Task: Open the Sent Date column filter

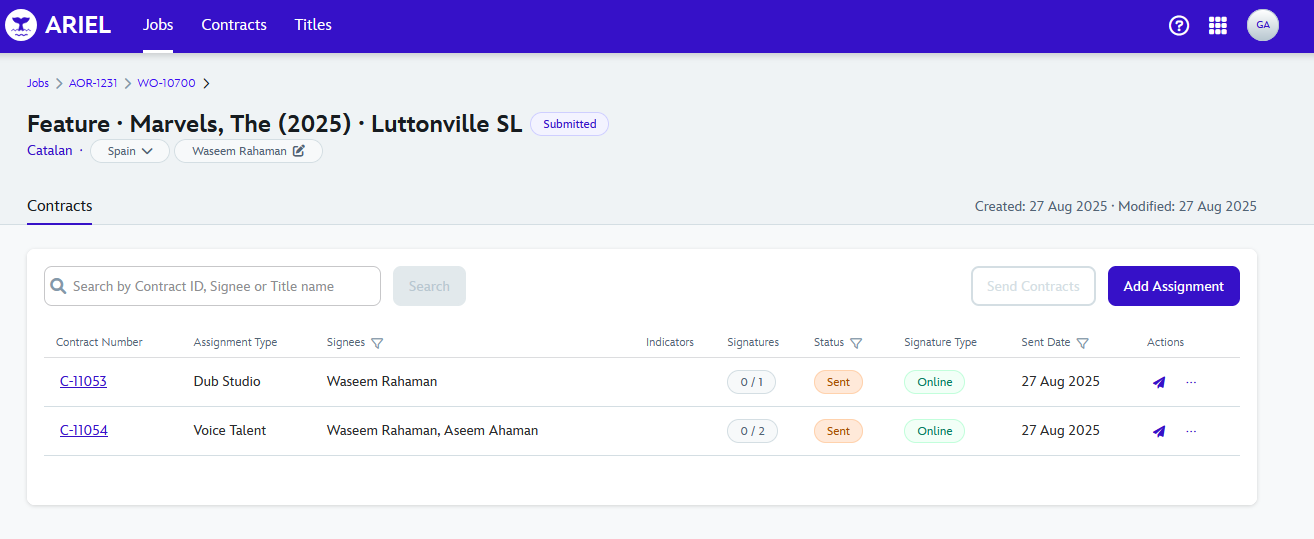Action: click(x=1082, y=343)
